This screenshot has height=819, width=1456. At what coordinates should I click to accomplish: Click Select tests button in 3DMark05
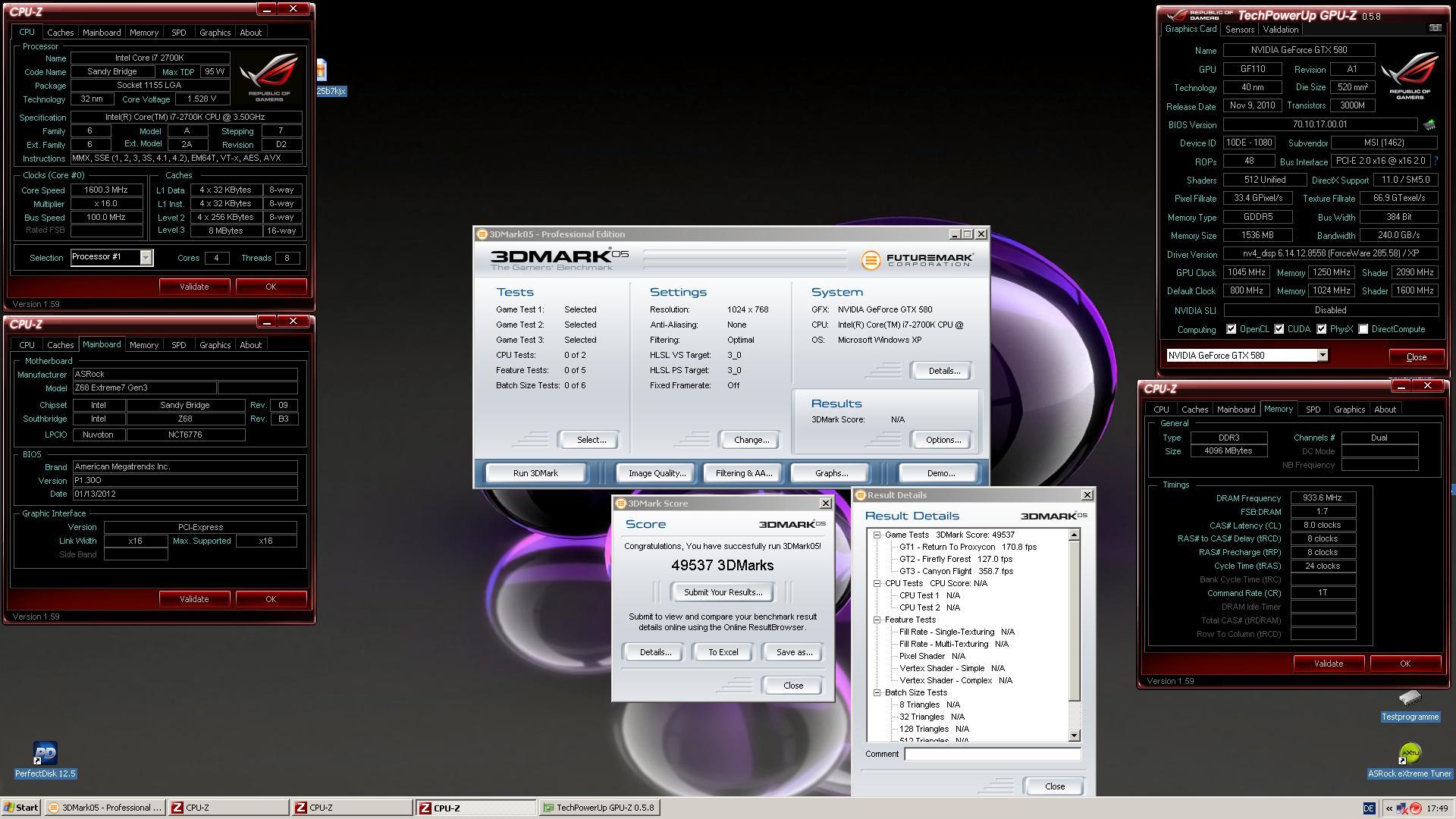click(x=591, y=440)
